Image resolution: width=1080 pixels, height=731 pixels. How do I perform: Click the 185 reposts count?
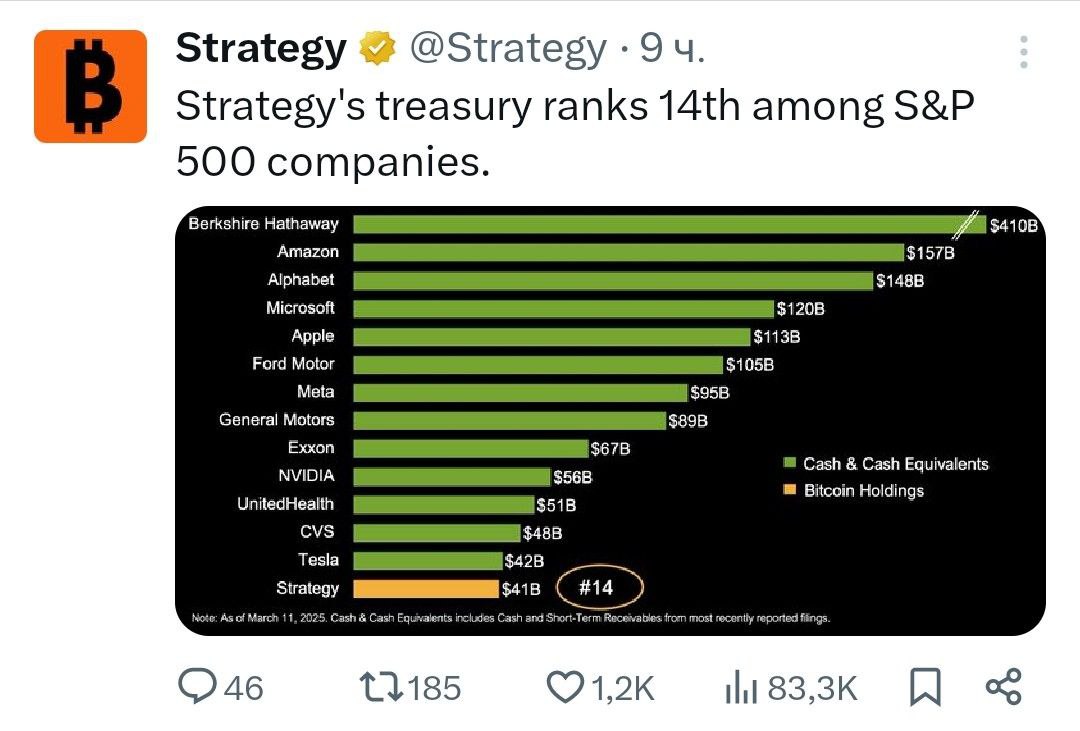coord(434,688)
